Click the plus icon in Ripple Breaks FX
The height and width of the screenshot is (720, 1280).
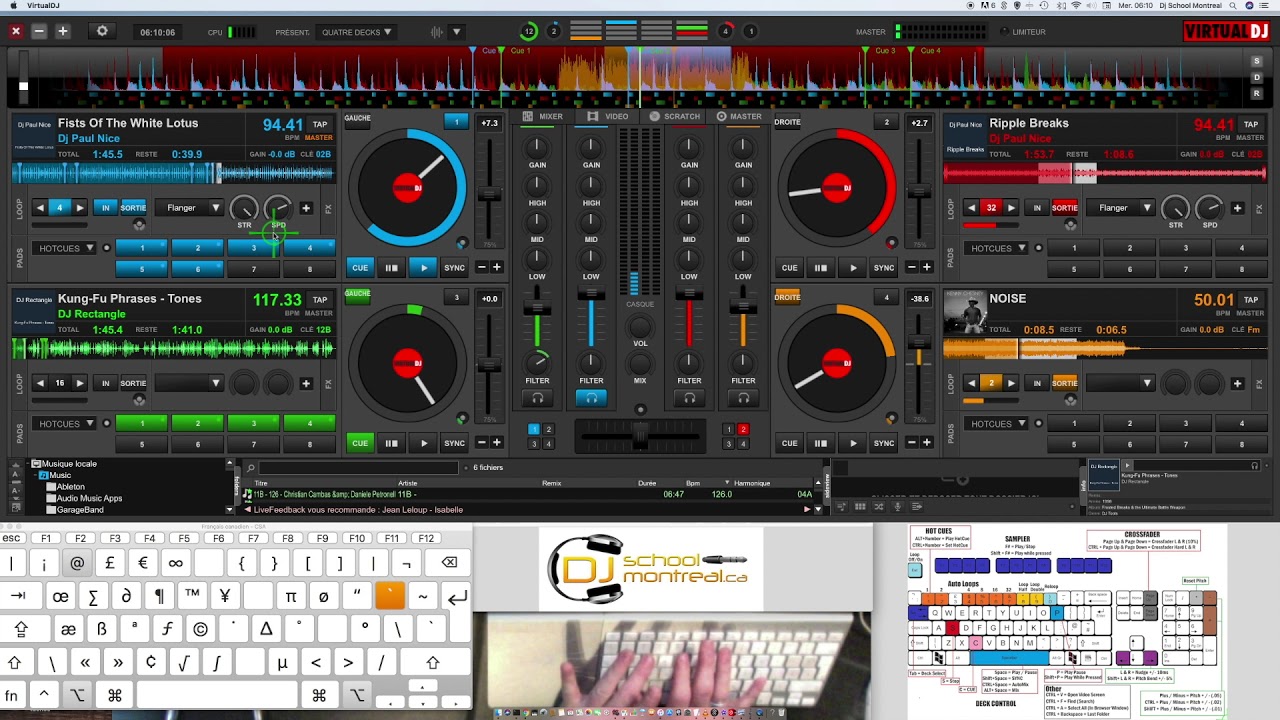pos(1237,208)
